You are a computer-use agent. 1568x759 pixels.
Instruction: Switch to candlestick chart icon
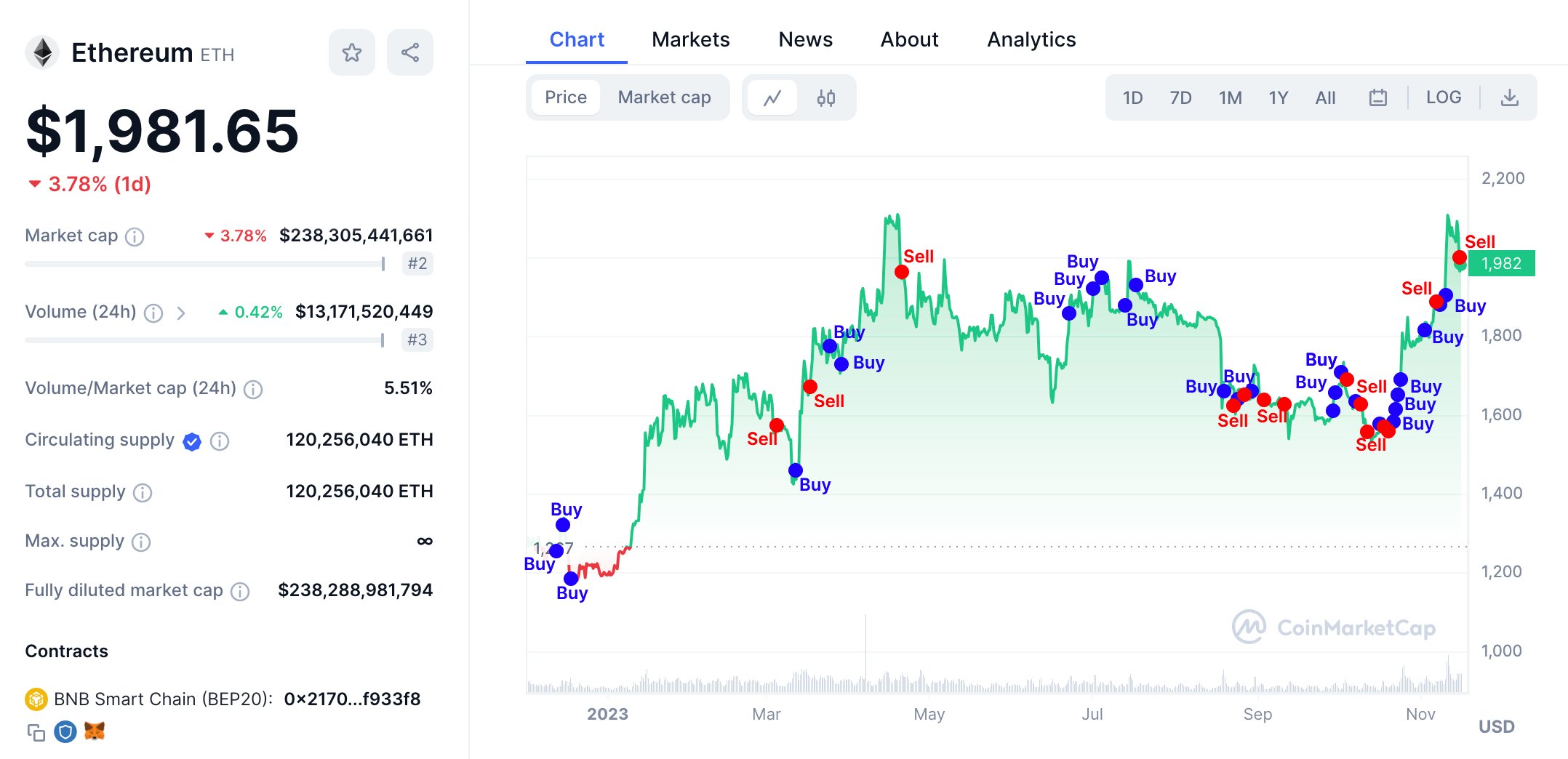(826, 97)
